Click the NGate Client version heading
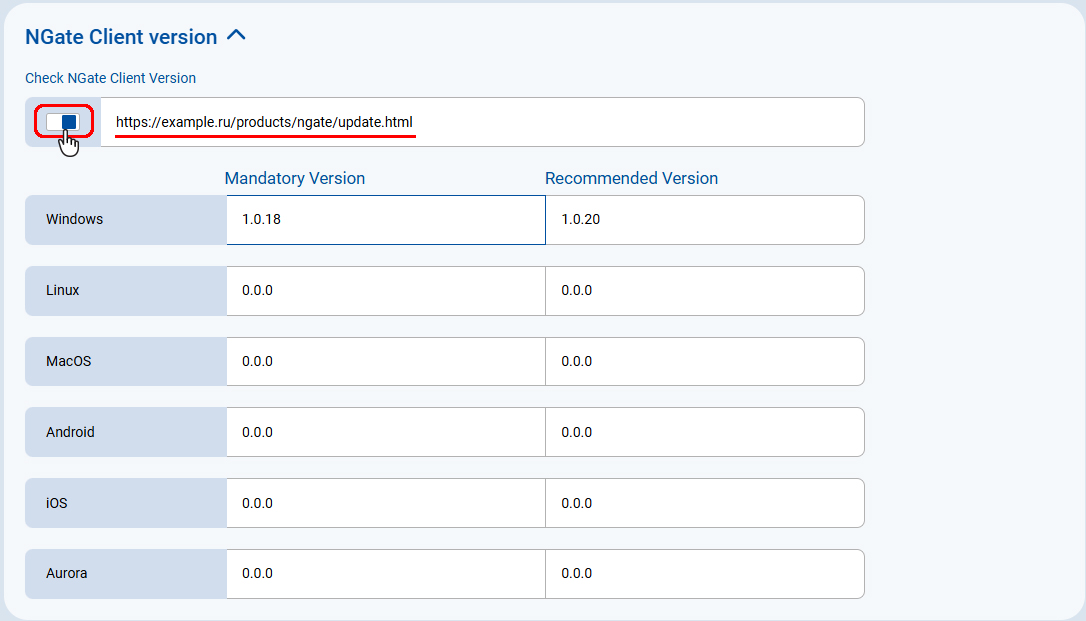 click(x=121, y=37)
